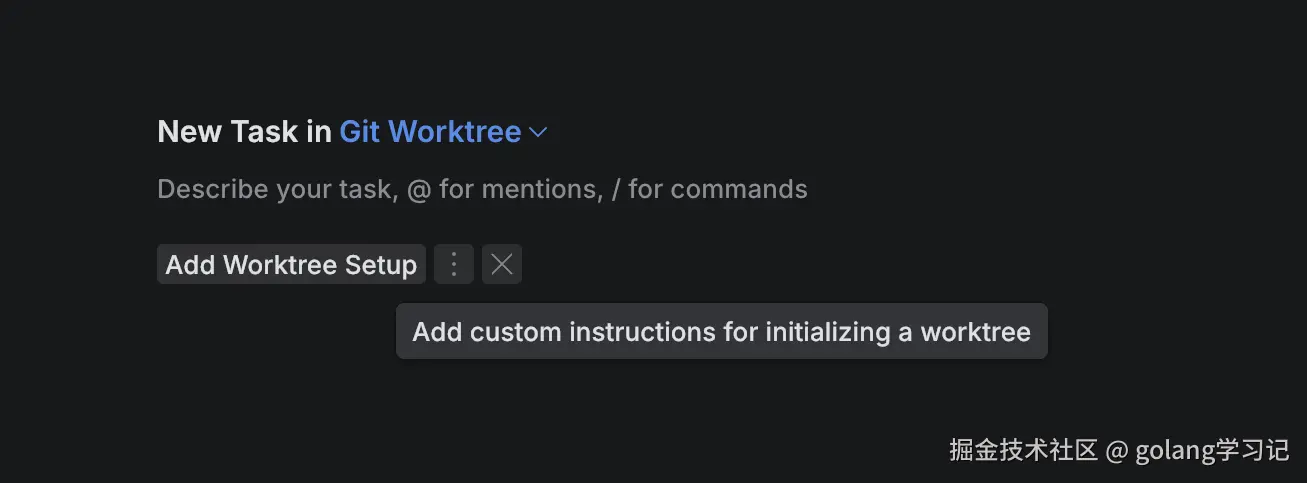Open the vertical three-dot options menu
This screenshot has width=1307, height=483.
pyautogui.click(x=454, y=265)
